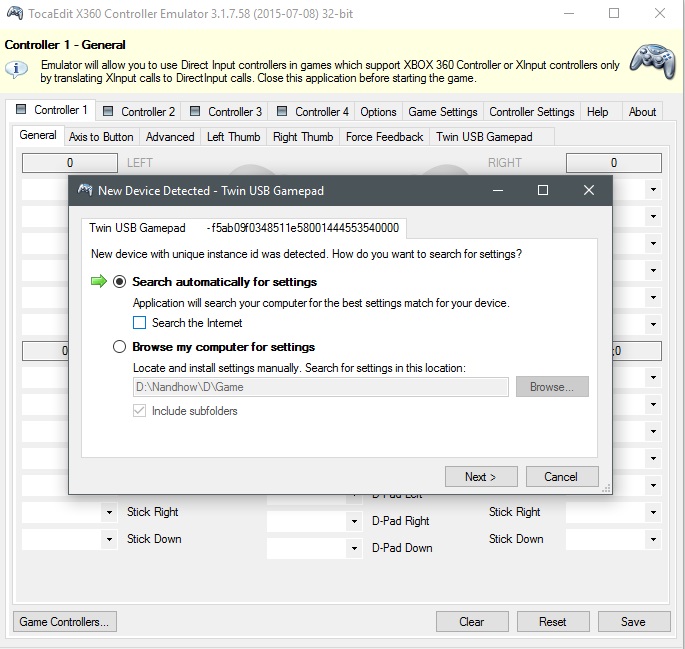Viewport: 685px width, 649px height.
Task: Switch to Controller 3 tab
Action: (x=226, y=112)
